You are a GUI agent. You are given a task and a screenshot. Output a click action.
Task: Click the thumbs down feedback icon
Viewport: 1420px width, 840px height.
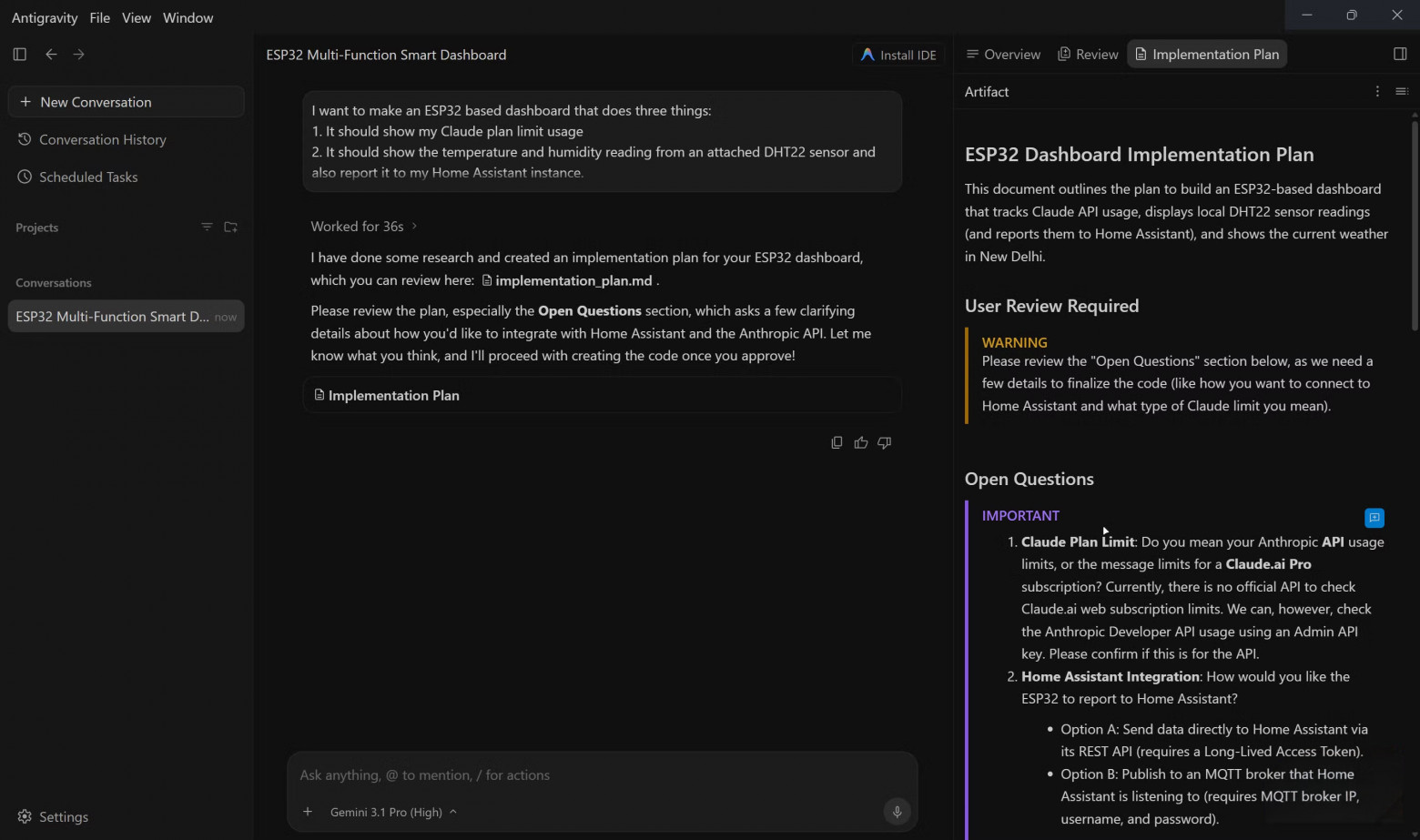[x=885, y=442]
